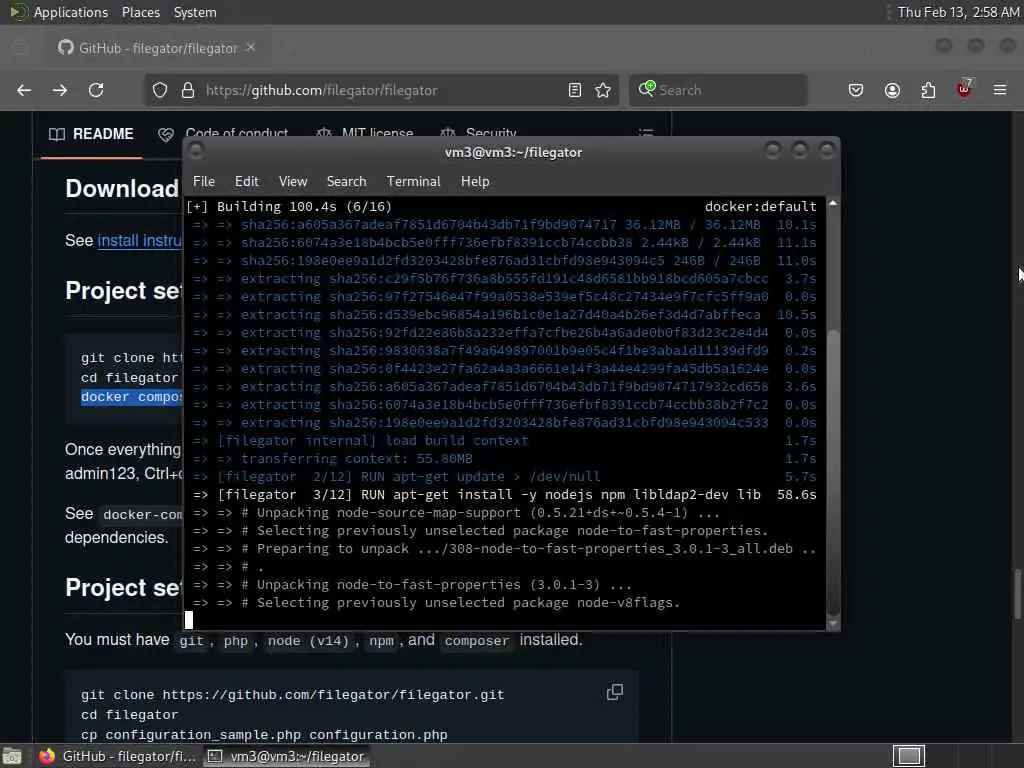Click the terminal scrollbar up arrow
Screen dimensions: 1024x768
point(833,204)
